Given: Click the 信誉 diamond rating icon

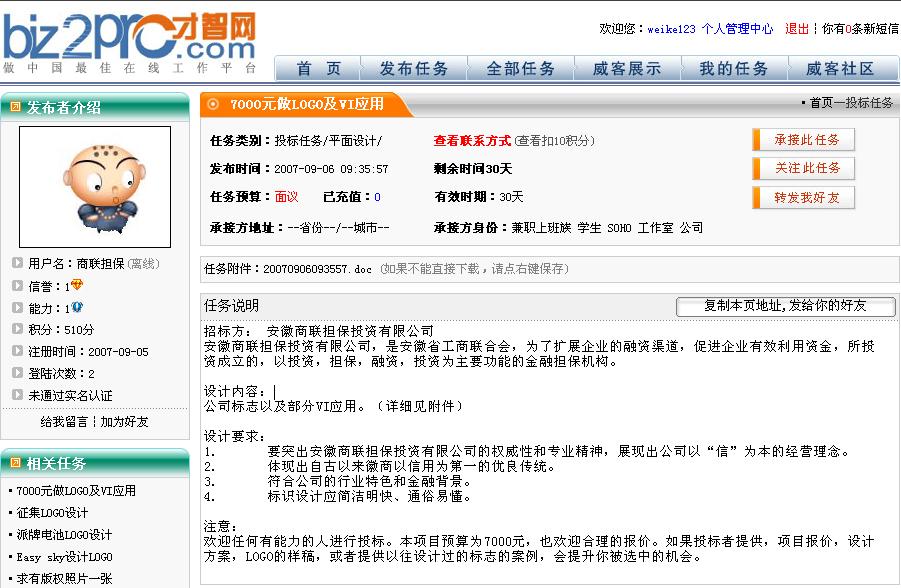Looking at the screenshot, I should (76, 285).
